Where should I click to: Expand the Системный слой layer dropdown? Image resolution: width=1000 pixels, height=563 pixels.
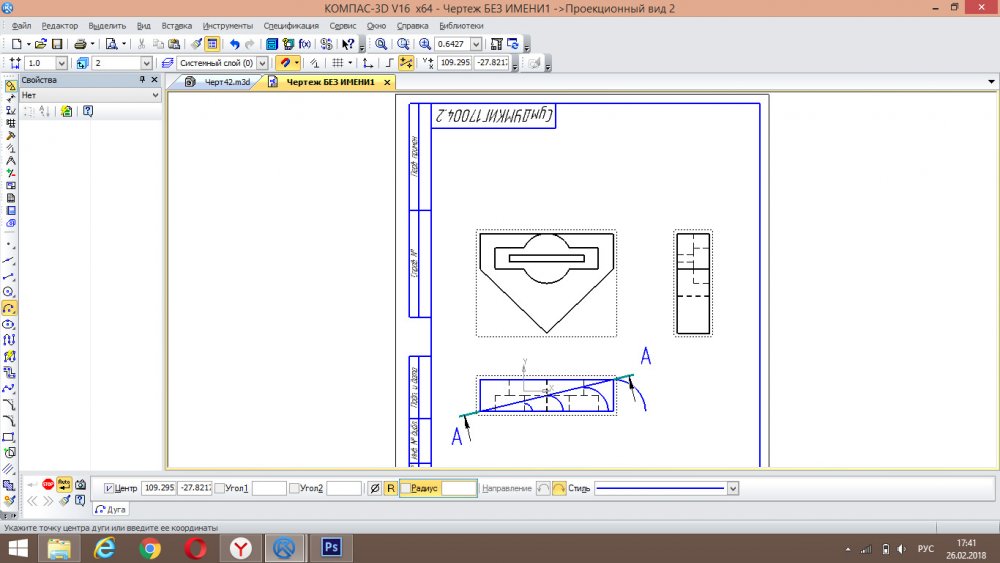pos(261,62)
